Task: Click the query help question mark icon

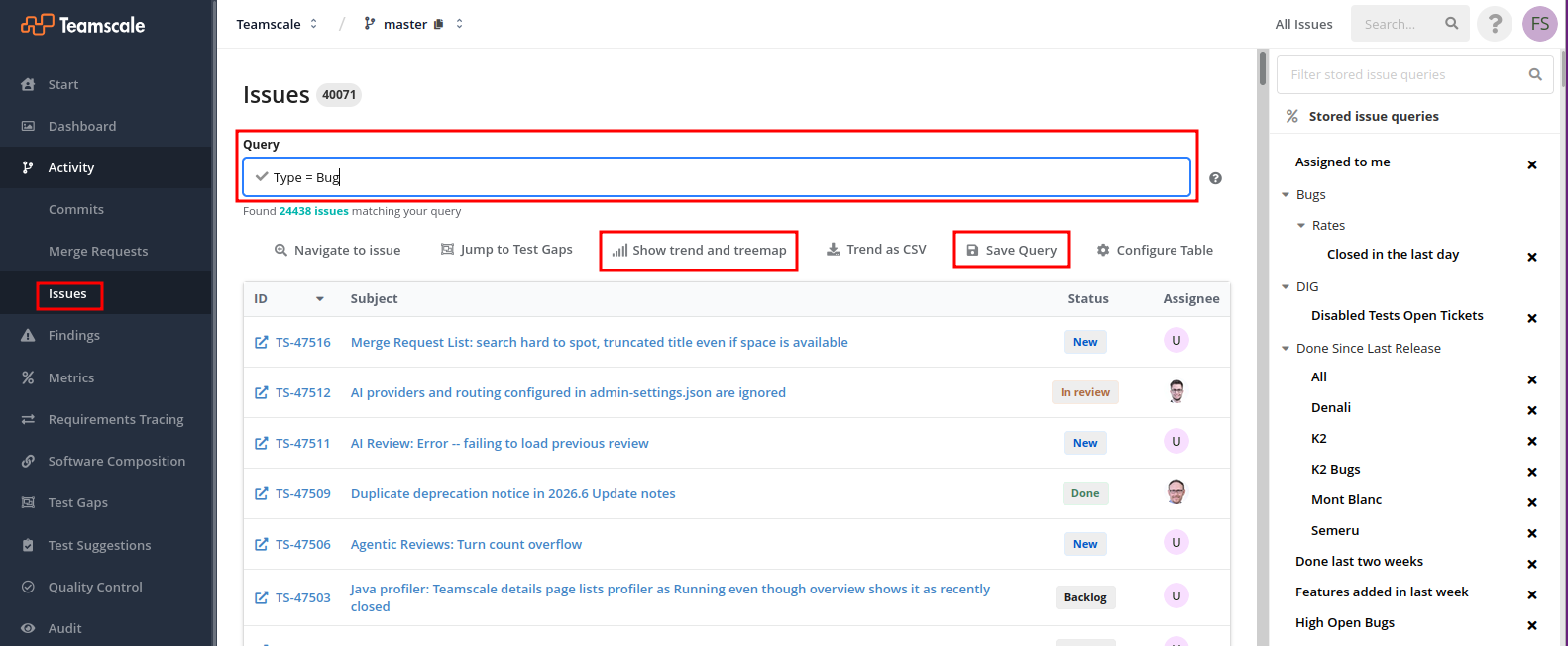Action: pos(1215,178)
